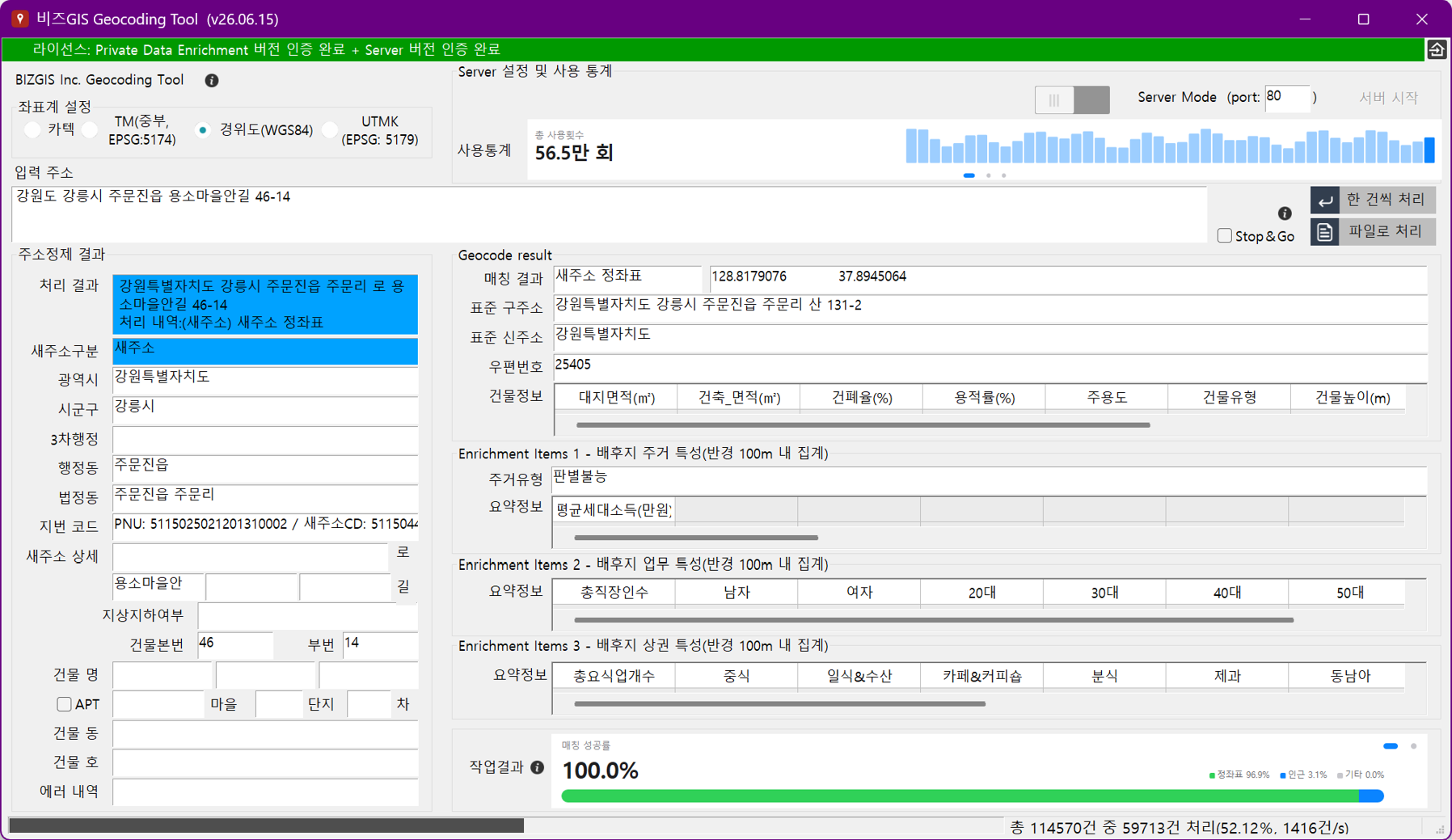
Task: Click longitude value 128.8179076
Action: click(x=749, y=276)
